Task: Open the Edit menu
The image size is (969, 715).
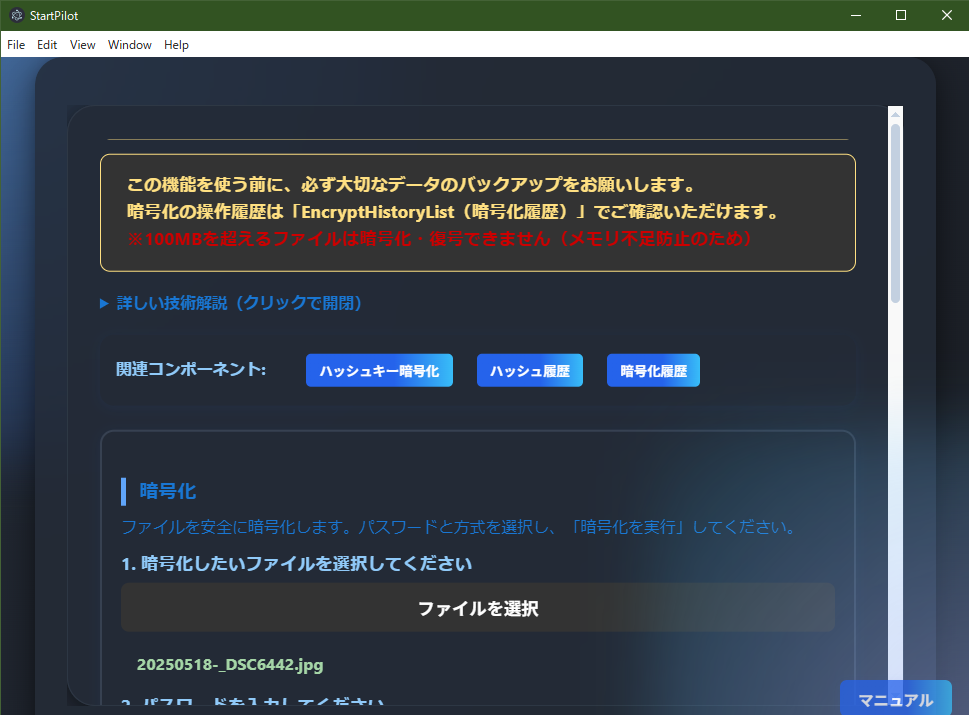Action: (47, 45)
